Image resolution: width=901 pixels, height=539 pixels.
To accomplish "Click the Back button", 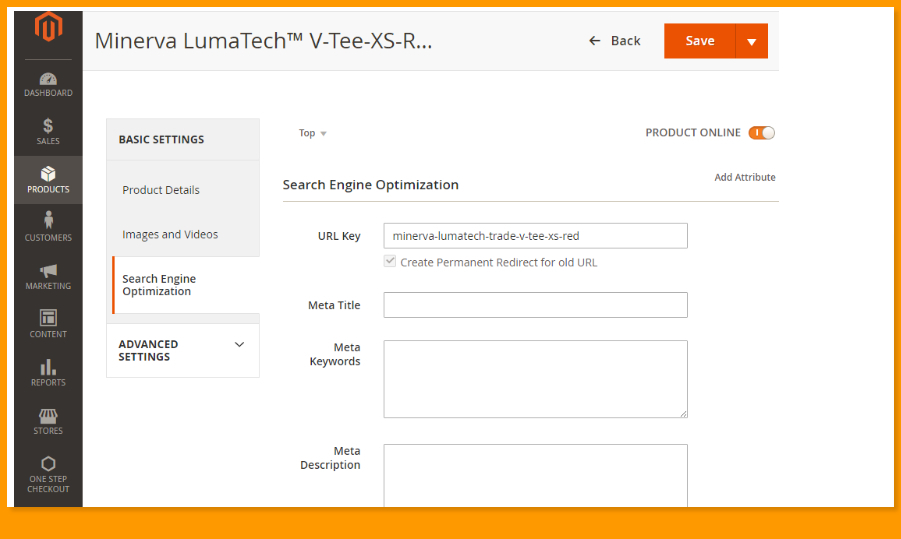I will pyautogui.click(x=615, y=41).
